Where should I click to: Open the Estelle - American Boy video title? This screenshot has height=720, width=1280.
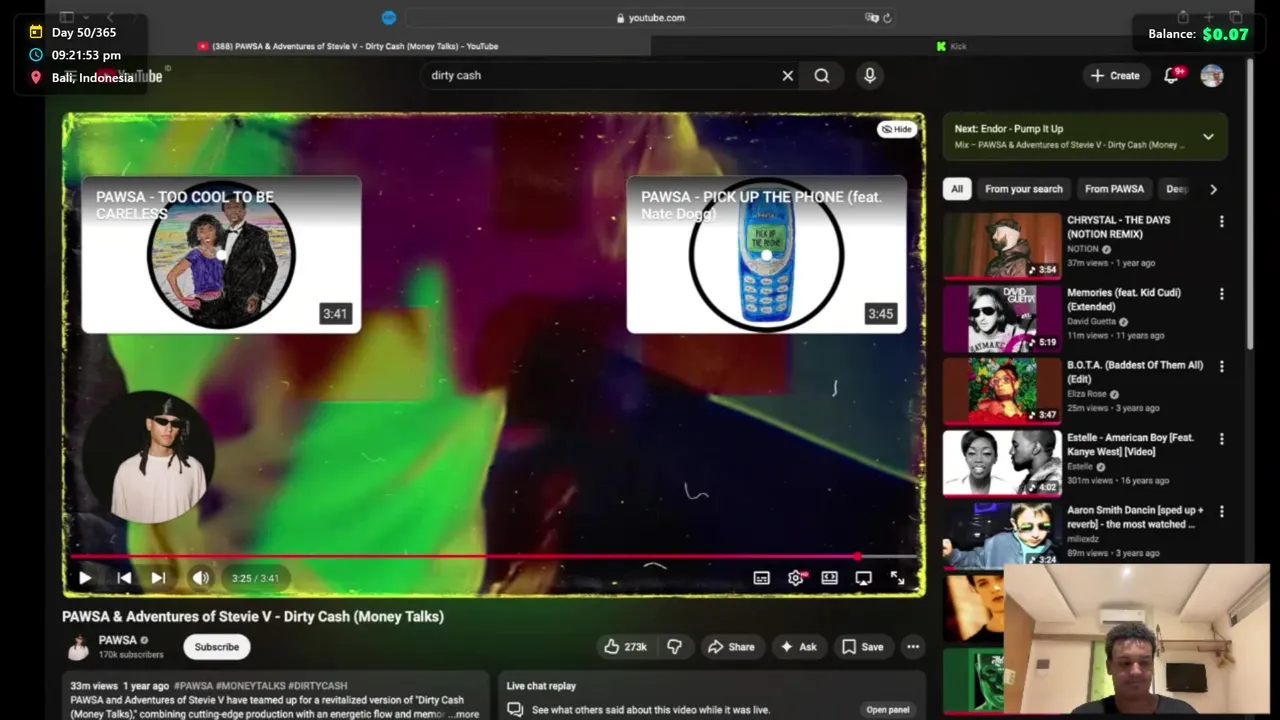1131,445
